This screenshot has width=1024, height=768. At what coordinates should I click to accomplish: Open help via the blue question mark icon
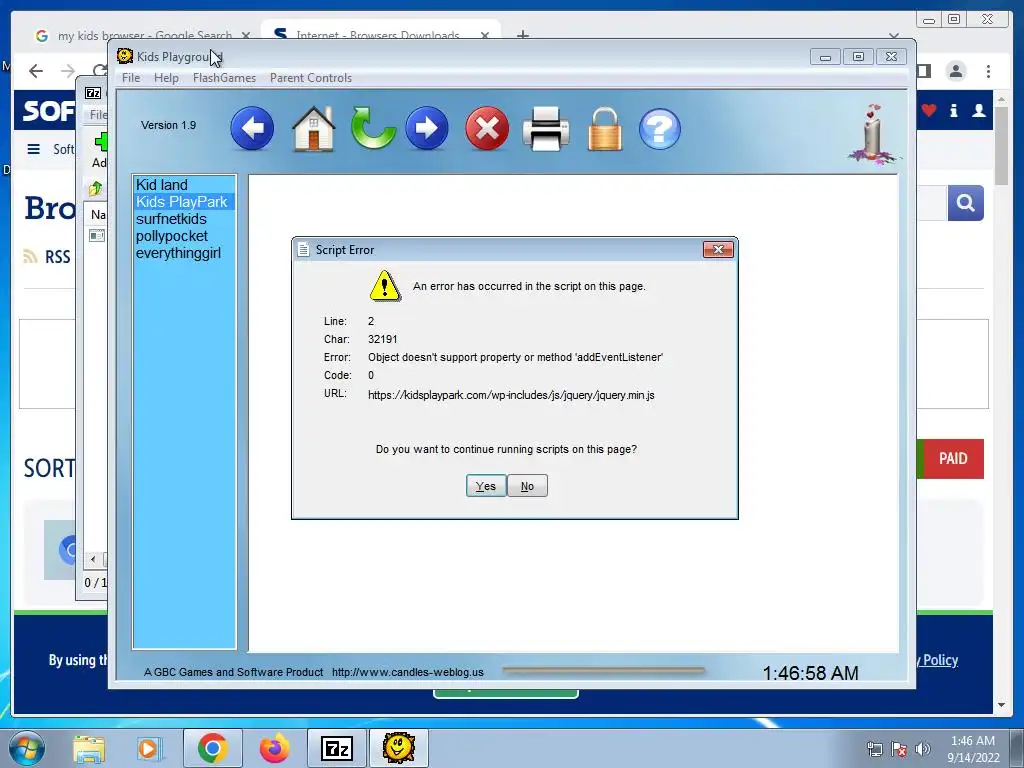click(x=660, y=129)
